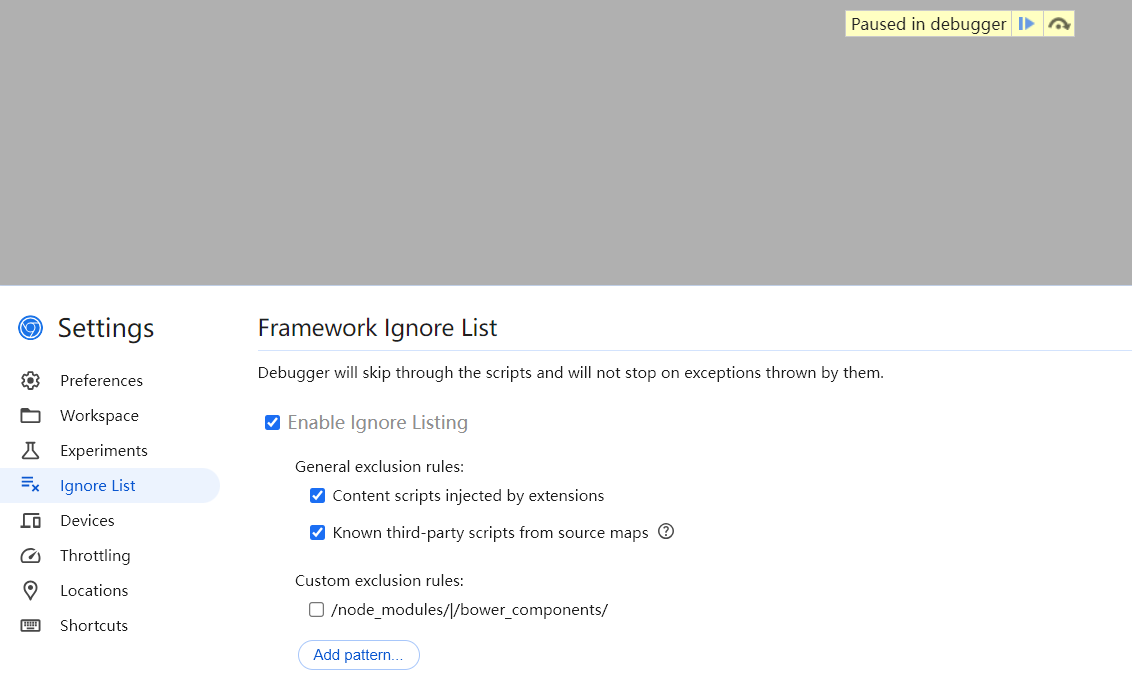This screenshot has height=680, width=1132.
Task: Click the Workspace folder icon
Action: 30,416
